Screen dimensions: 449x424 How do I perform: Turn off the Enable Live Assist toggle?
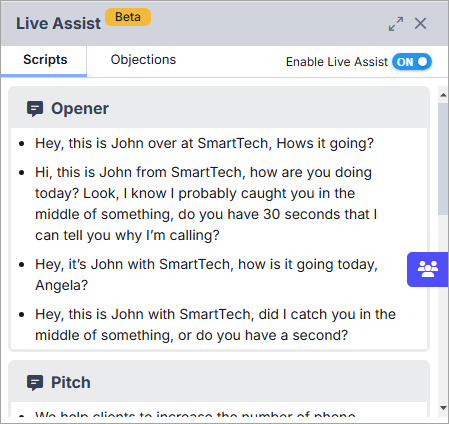(x=412, y=62)
